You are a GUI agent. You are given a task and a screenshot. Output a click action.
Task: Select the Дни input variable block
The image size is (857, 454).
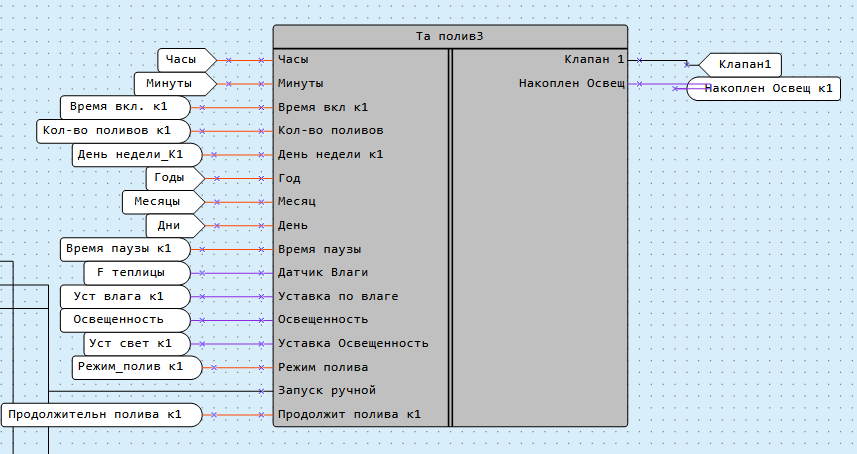tap(175, 226)
